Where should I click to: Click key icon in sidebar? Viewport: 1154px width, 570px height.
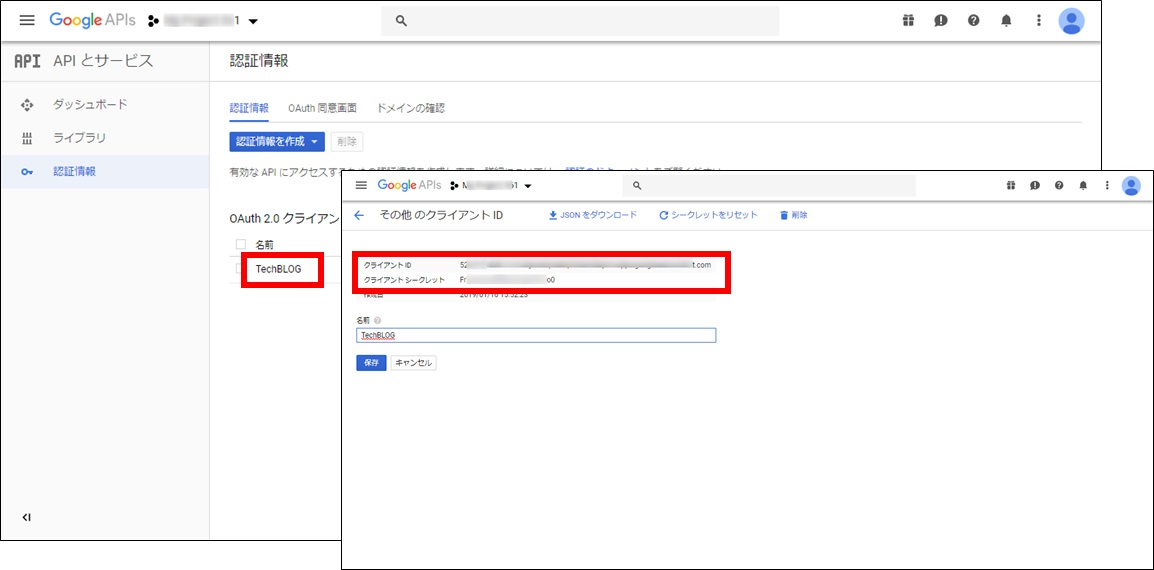(27, 172)
